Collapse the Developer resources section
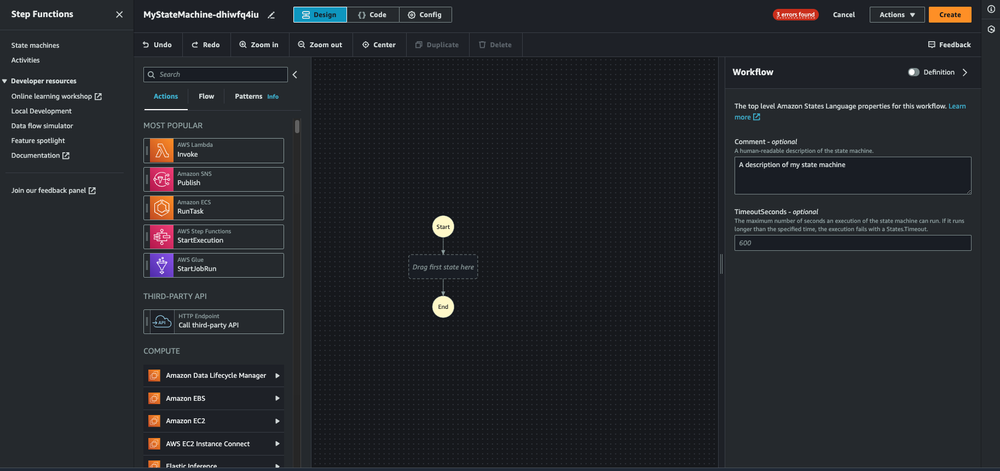Screen dimensions: 1000x471 tap(4, 81)
